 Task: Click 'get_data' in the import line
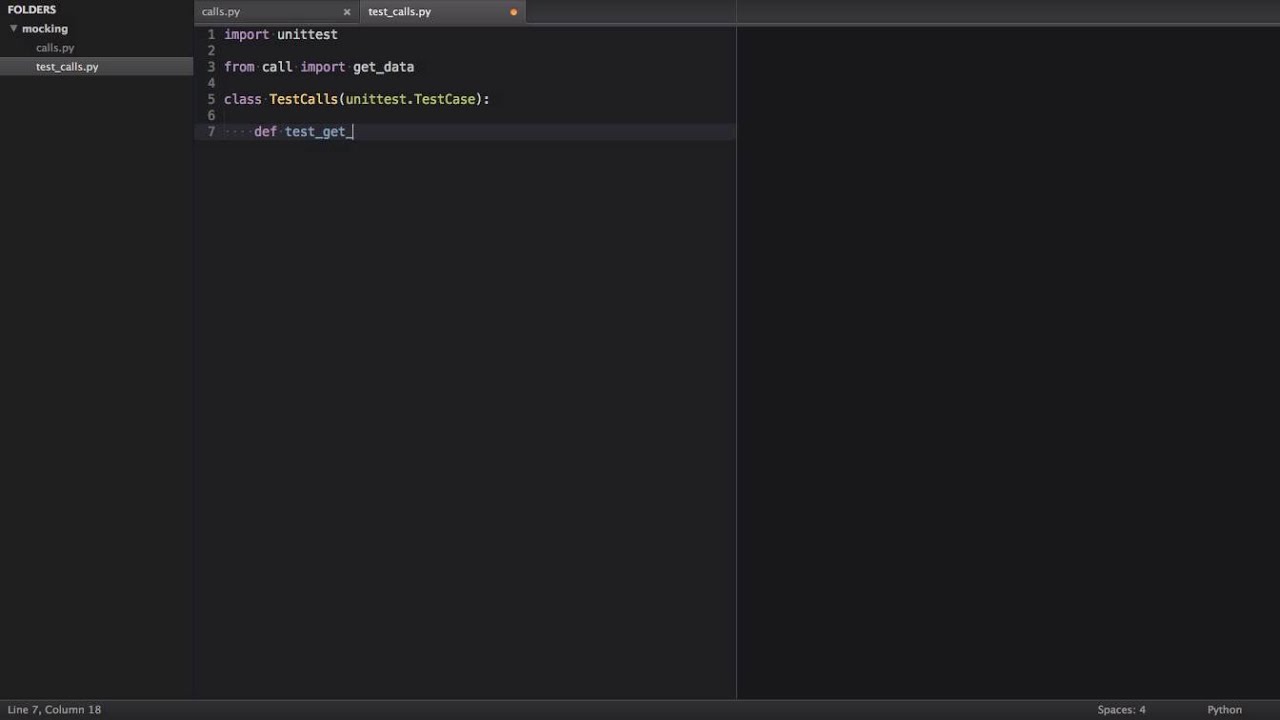tap(383, 67)
